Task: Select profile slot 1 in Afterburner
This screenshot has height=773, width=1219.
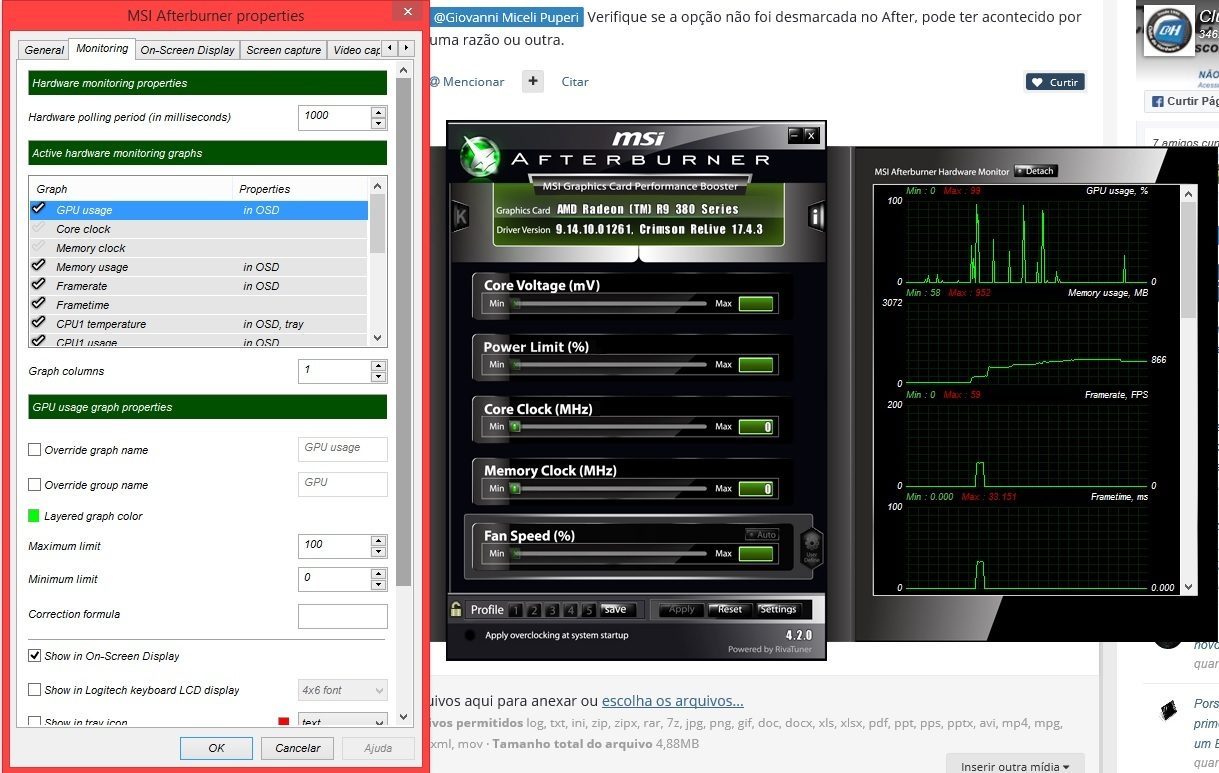Action: [x=516, y=610]
